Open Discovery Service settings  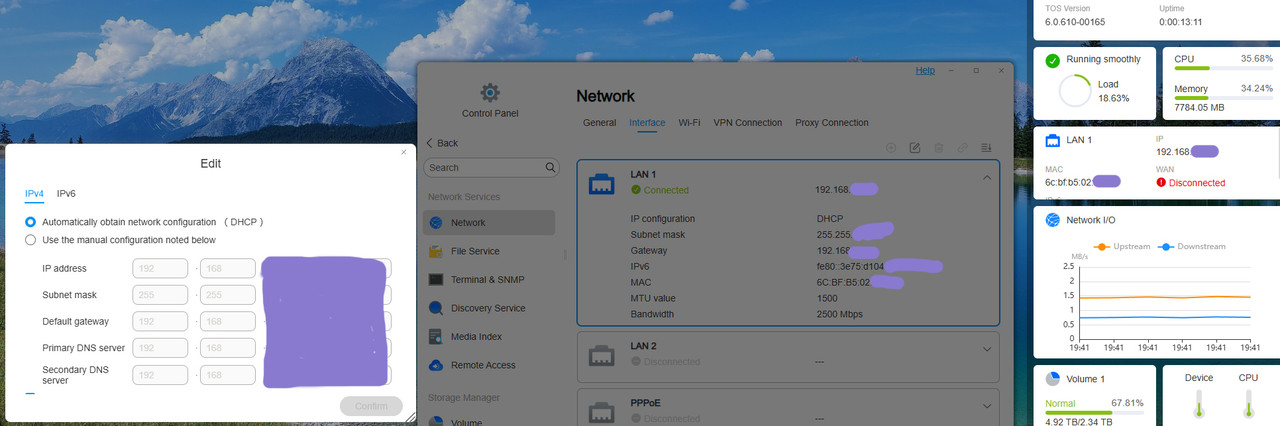[489, 308]
